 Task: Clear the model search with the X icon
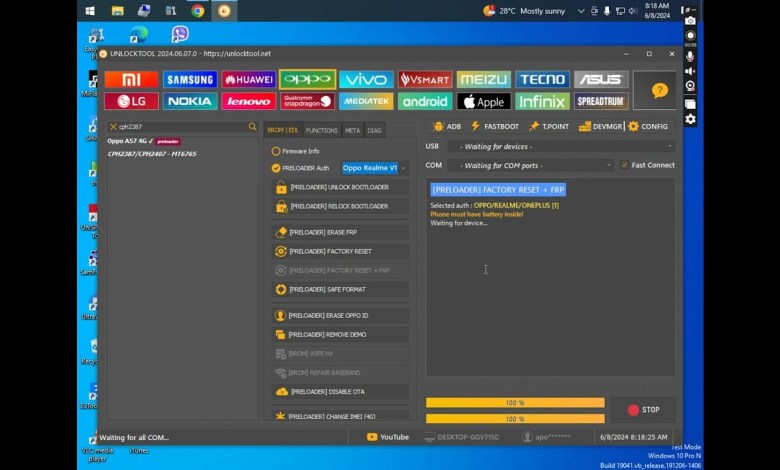click(x=113, y=127)
